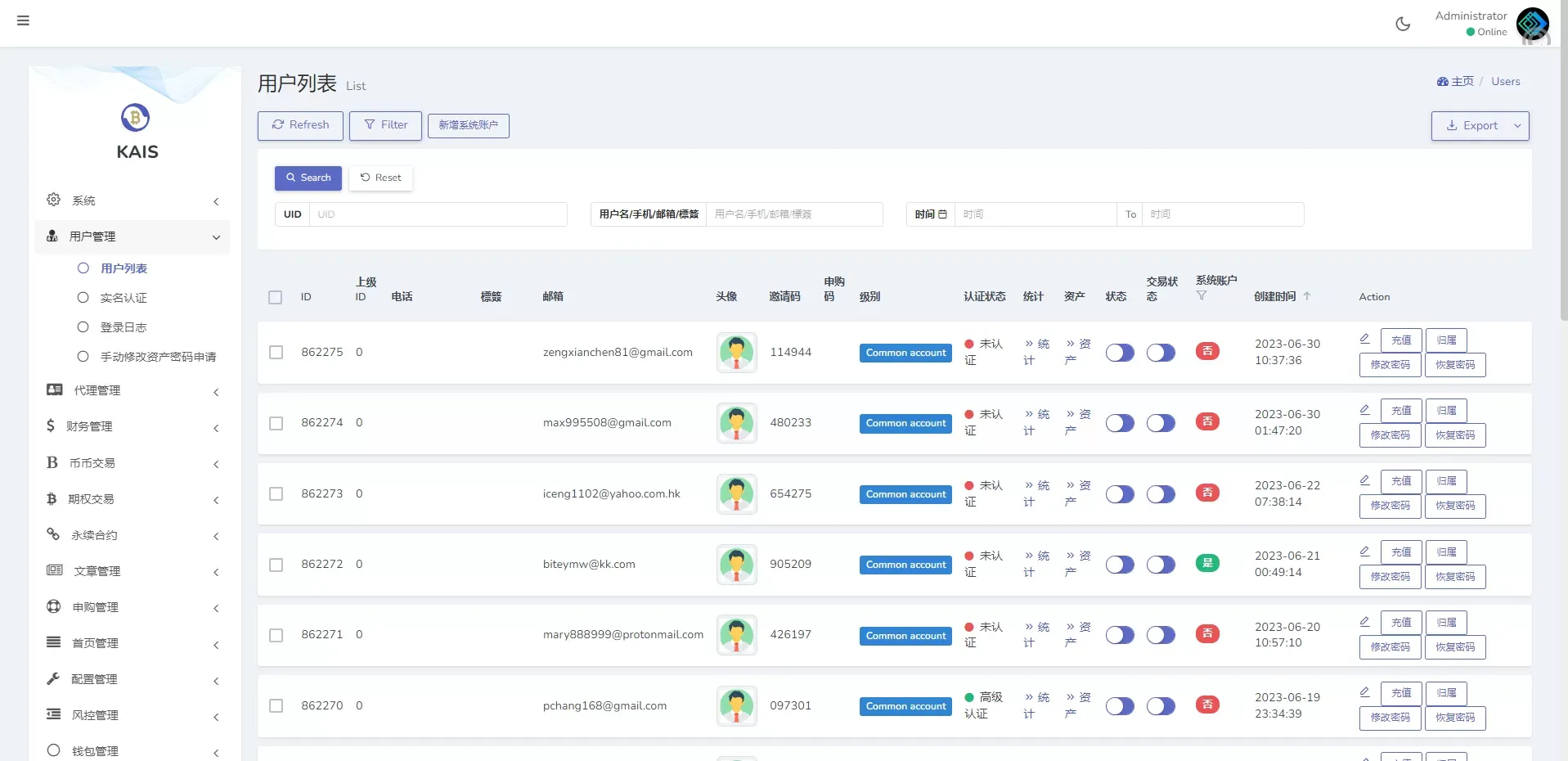Open the 登录日志 submenu item
The height and width of the screenshot is (761, 1568).
(x=124, y=327)
